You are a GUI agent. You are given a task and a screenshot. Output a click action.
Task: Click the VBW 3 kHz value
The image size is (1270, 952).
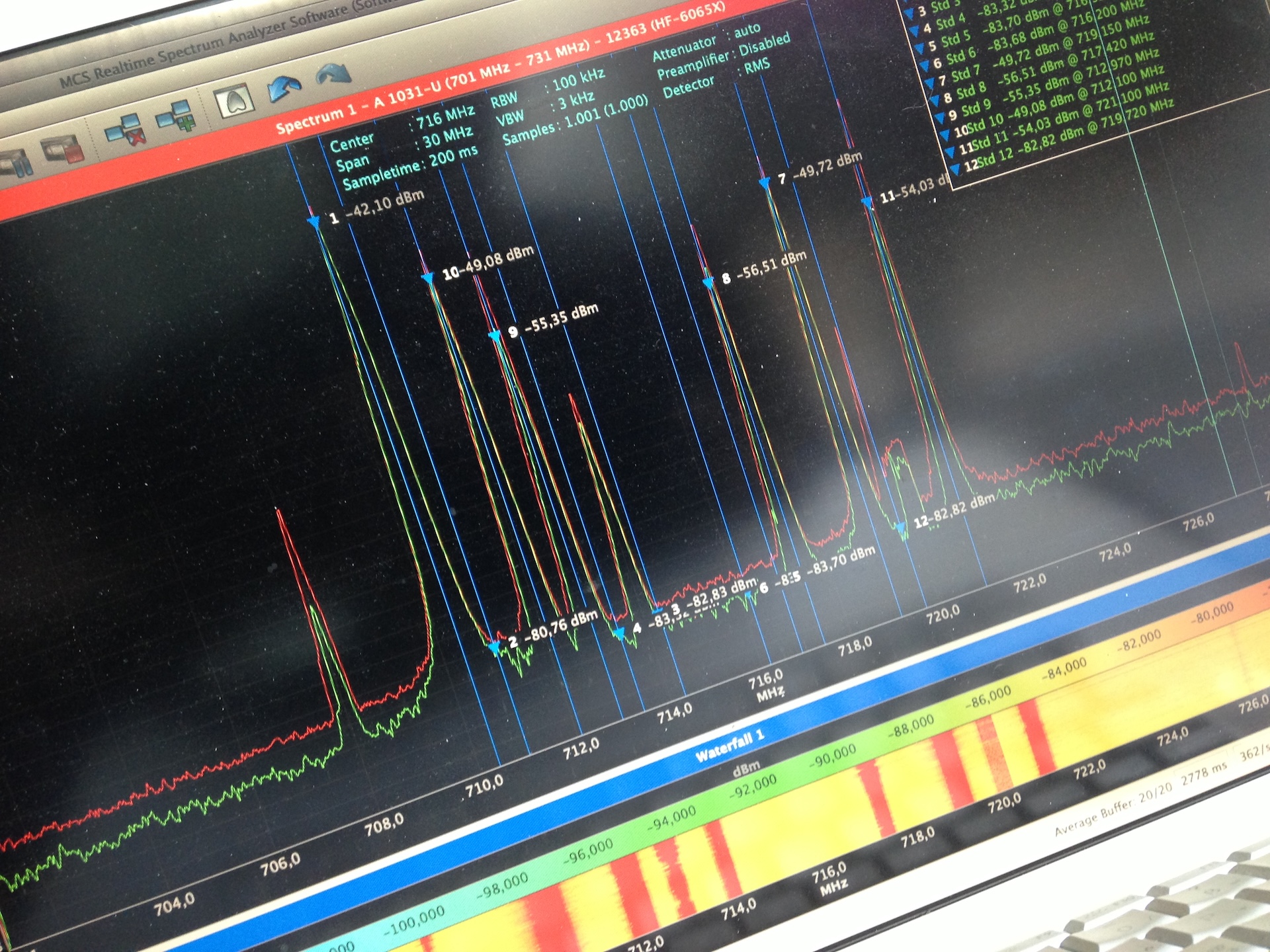(576, 100)
